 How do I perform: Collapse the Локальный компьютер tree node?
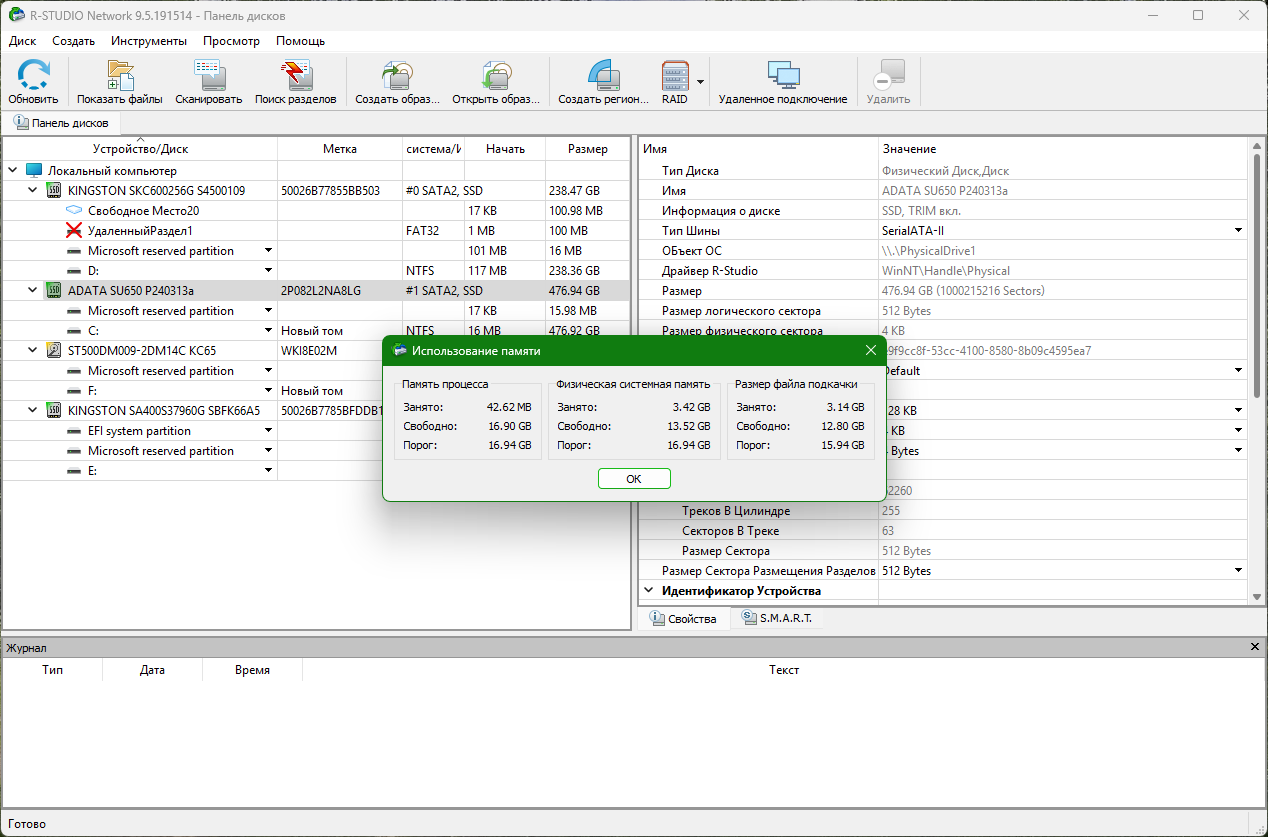12,171
